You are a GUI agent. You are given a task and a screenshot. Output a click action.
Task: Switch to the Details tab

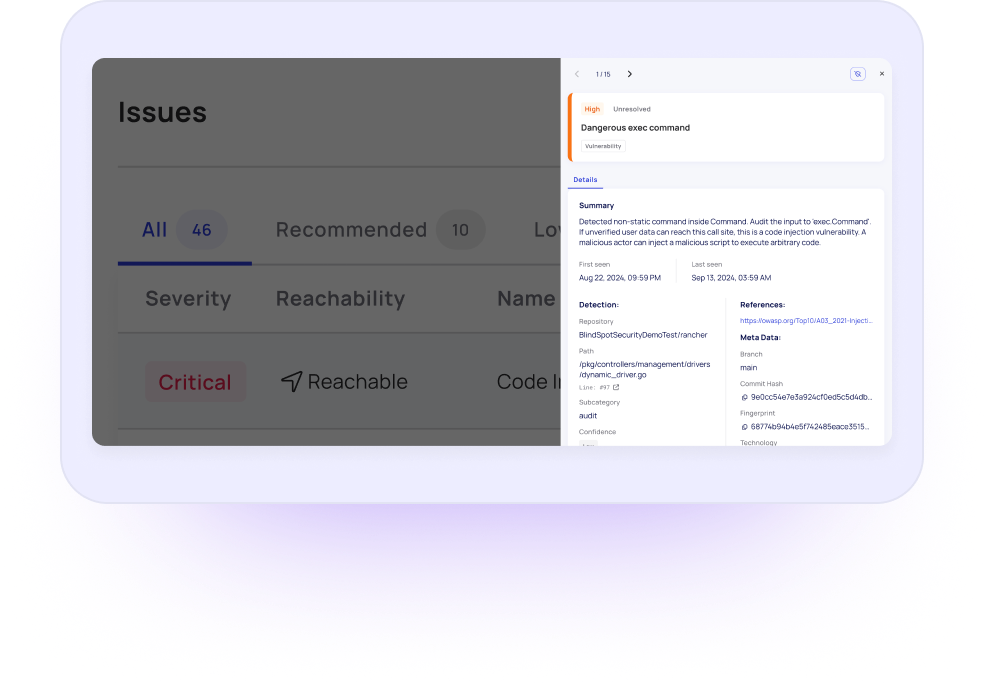(x=585, y=180)
